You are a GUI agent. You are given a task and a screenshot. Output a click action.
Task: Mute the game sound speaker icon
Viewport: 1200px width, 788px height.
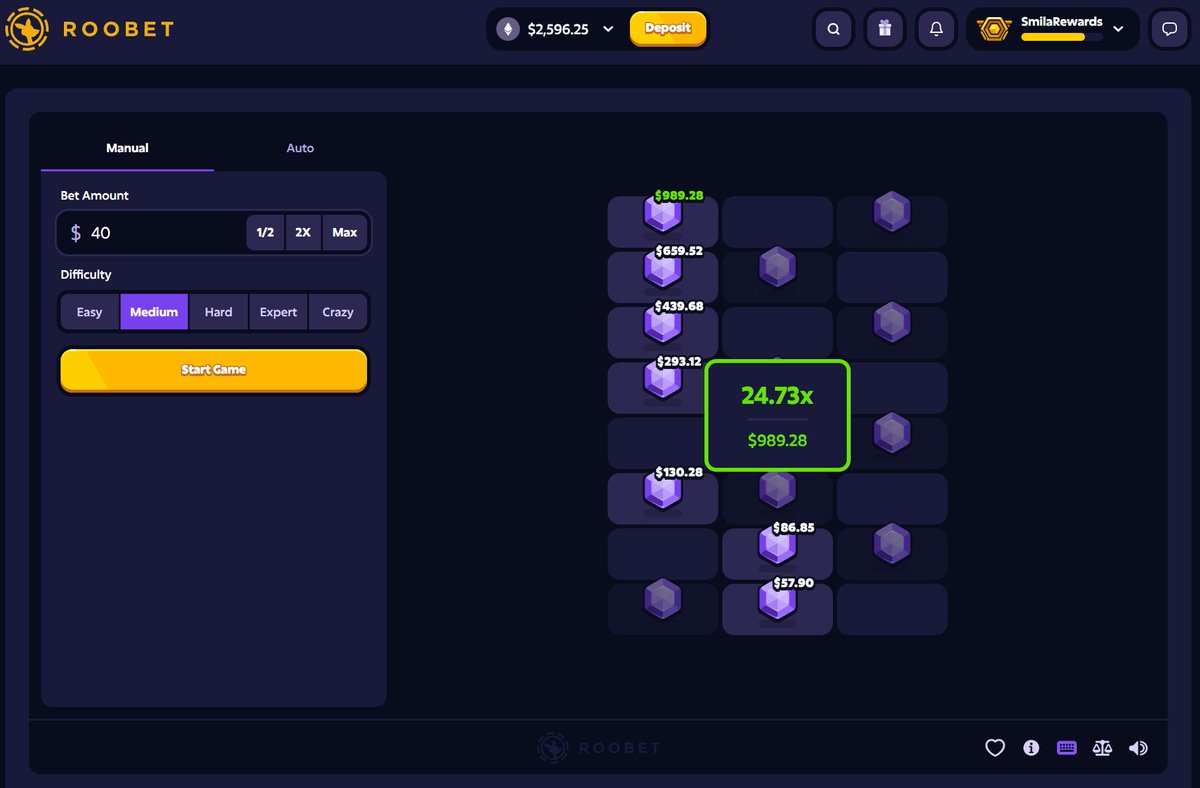pos(1138,748)
